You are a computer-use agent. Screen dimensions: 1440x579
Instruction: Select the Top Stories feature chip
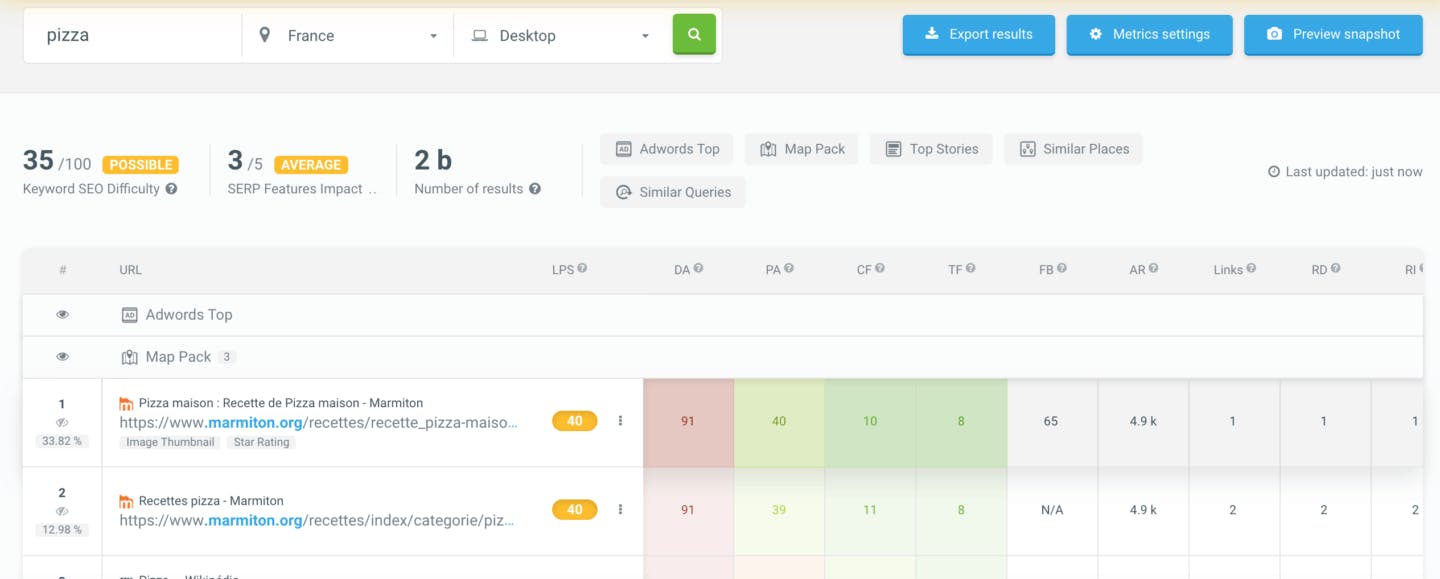pyautogui.click(x=931, y=149)
